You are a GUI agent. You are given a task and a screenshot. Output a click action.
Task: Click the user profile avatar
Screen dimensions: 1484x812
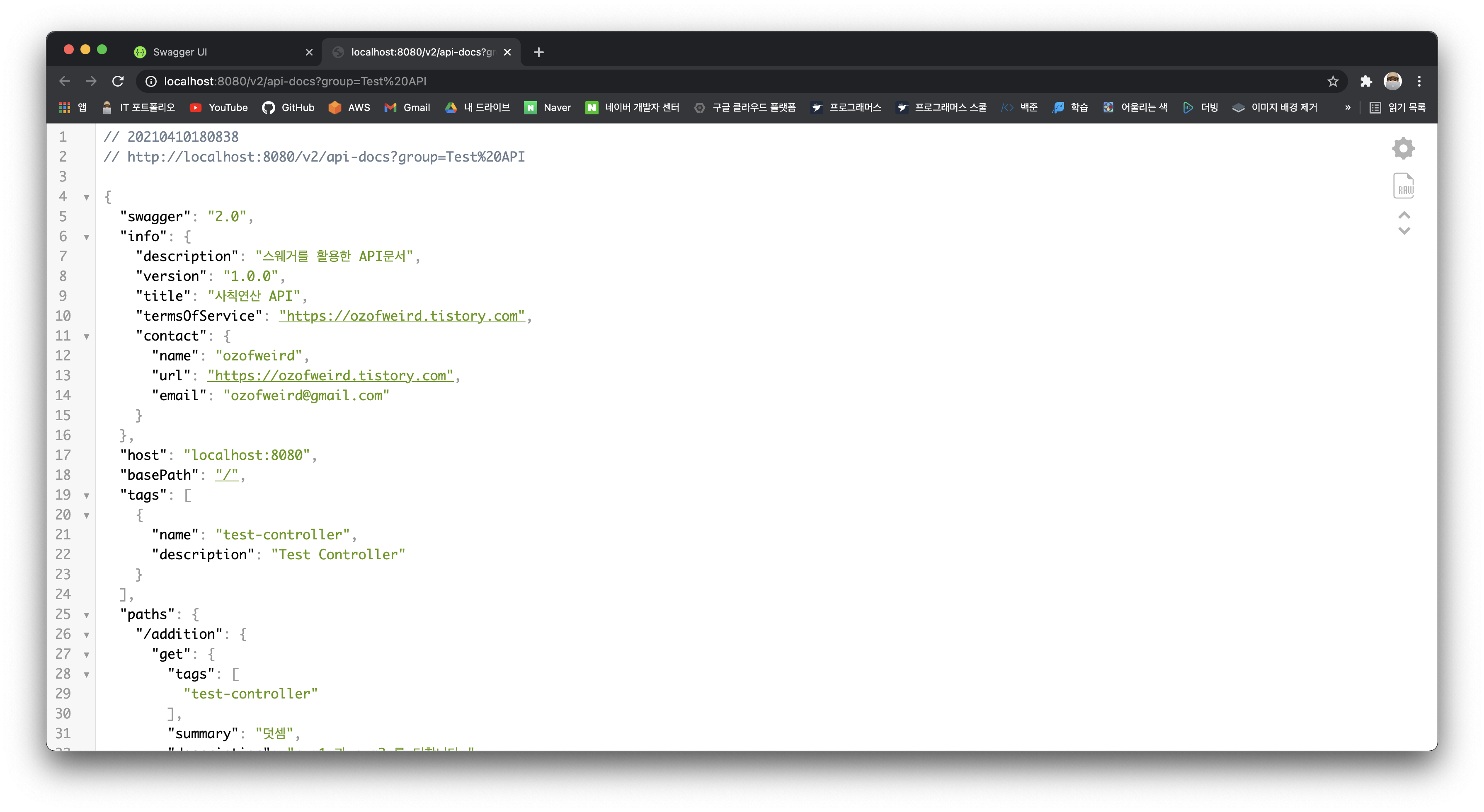(x=1392, y=81)
